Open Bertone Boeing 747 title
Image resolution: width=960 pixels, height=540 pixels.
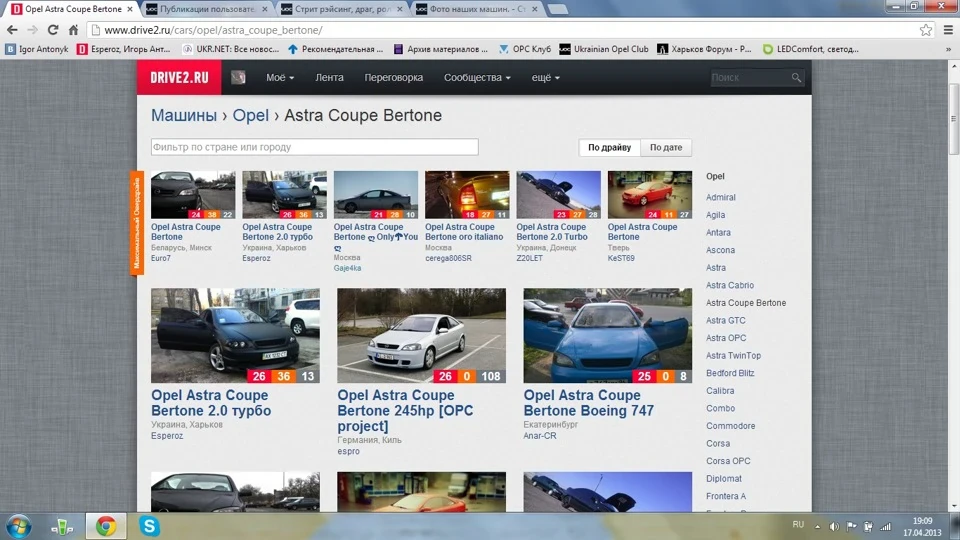pyautogui.click(x=588, y=403)
